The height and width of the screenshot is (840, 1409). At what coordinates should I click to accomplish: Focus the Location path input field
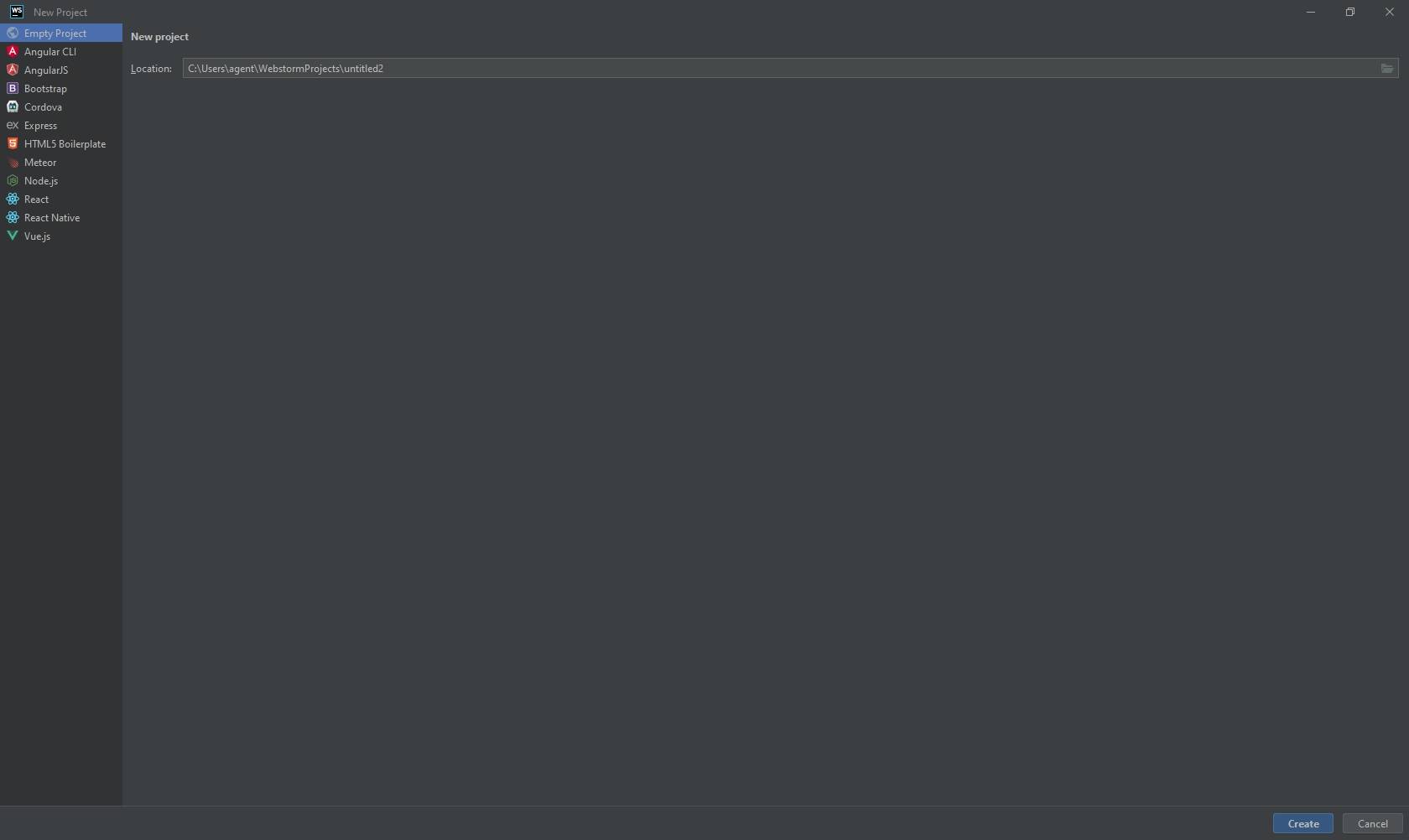tap(780, 68)
